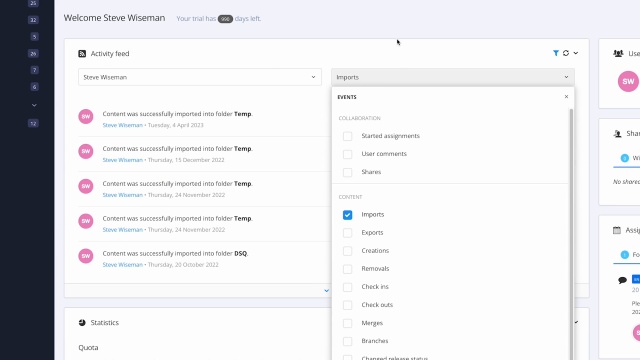Click the Activity feed RSS icon
Screen dimensions: 640x360
coord(82,53)
